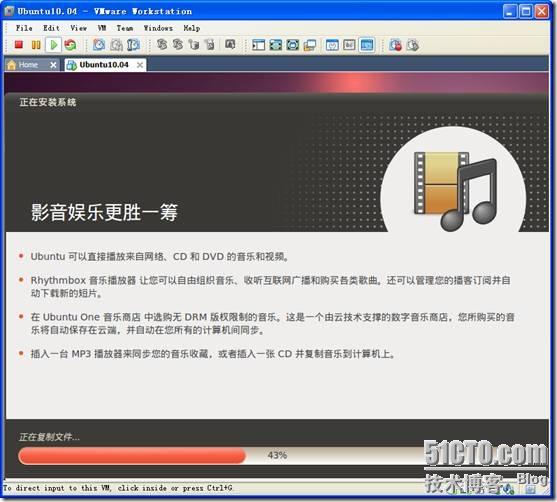The width and height of the screenshot is (557, 502).
Task: Open the Help menu
Action: (x=192, y=28)
